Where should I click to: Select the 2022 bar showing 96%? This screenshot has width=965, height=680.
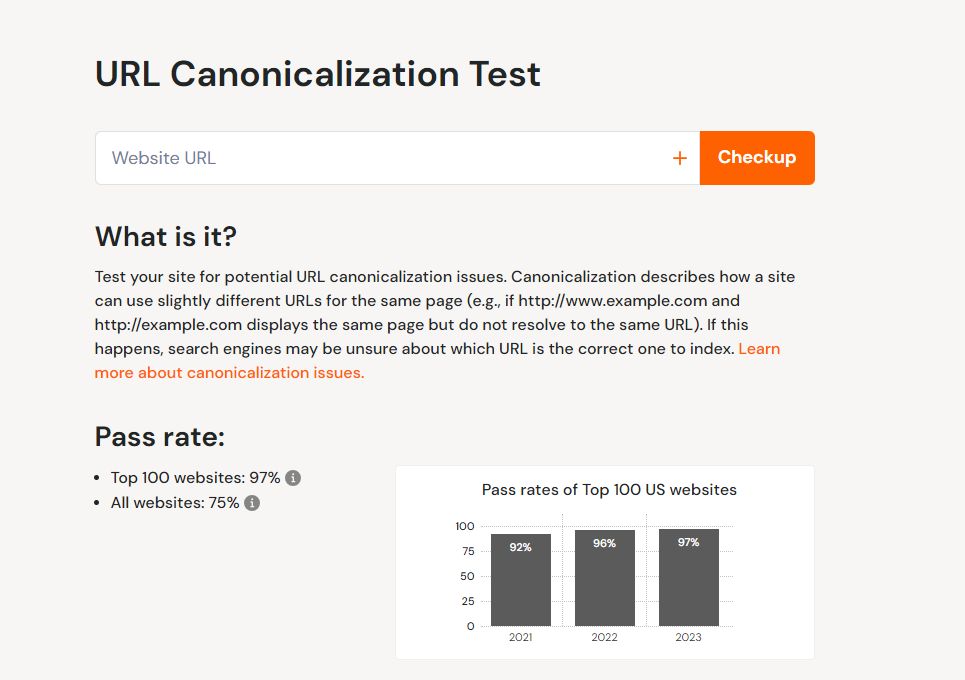coord(604,580)
